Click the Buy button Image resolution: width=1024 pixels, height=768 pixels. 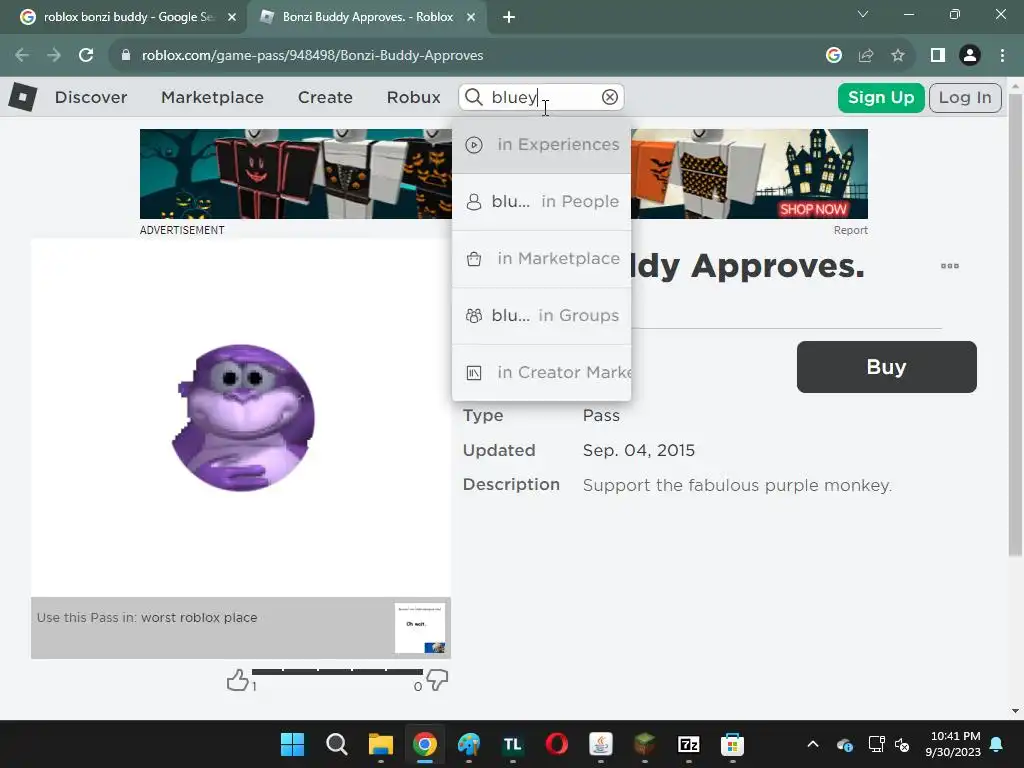coord(886,367)
